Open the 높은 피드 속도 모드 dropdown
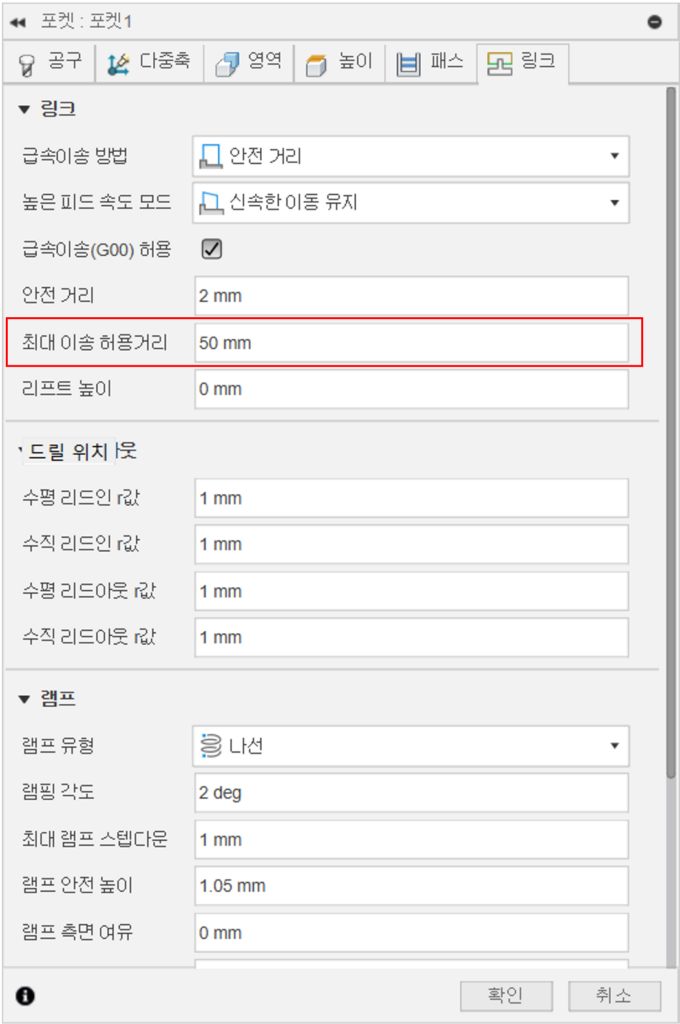The width and height of the screenshot is (680, 1024). 411,203
